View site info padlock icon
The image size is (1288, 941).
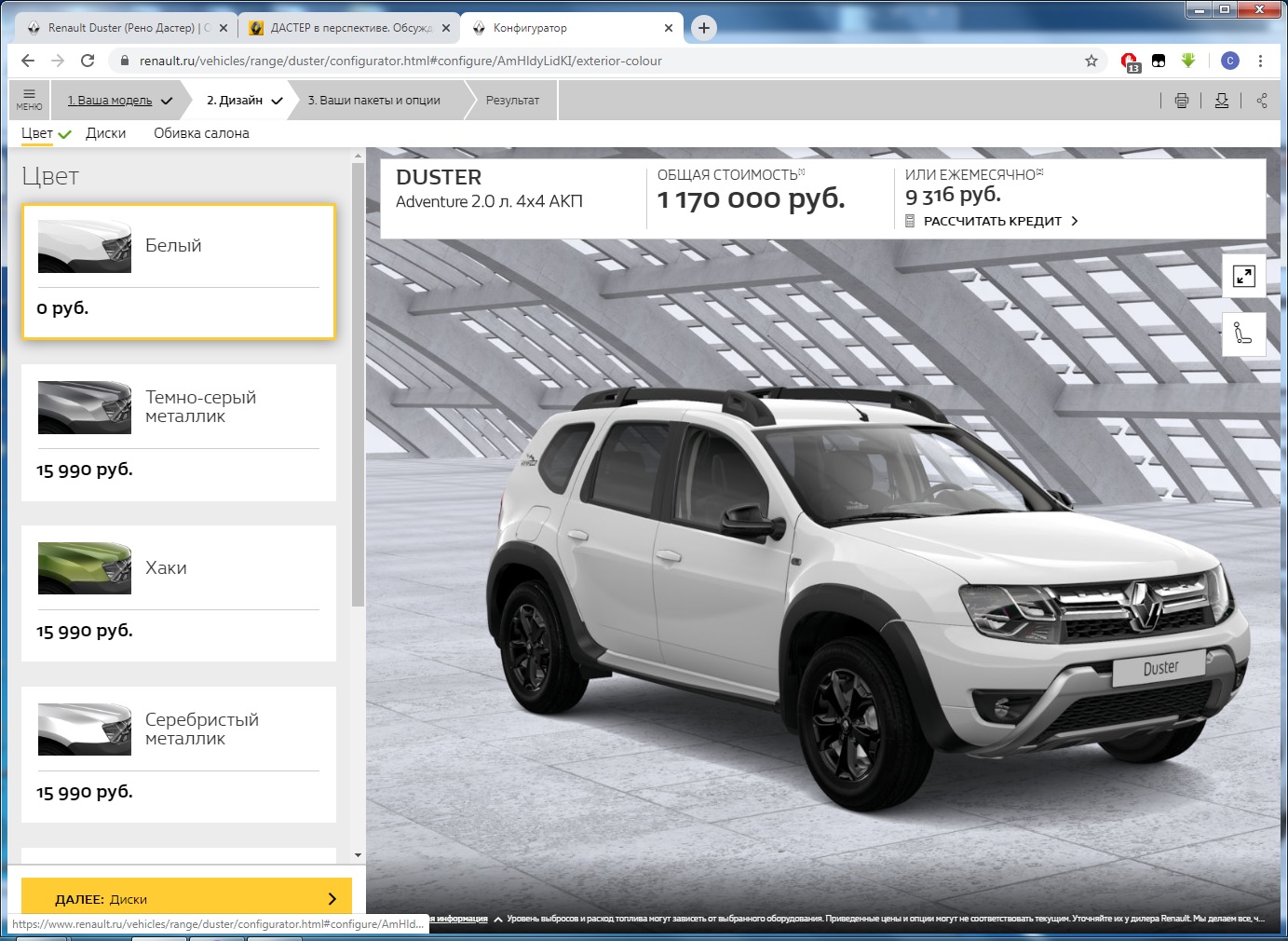coord(124,61)
